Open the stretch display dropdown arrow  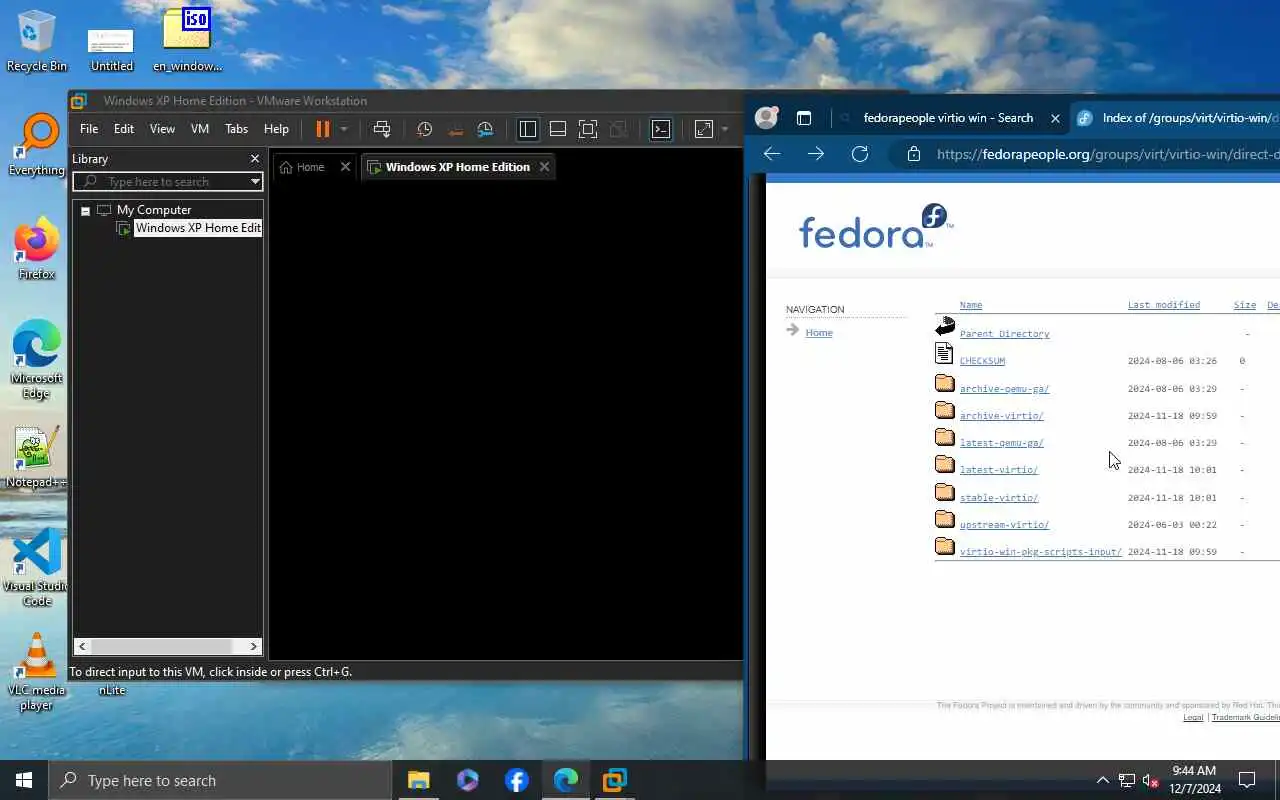coord(725,129)
